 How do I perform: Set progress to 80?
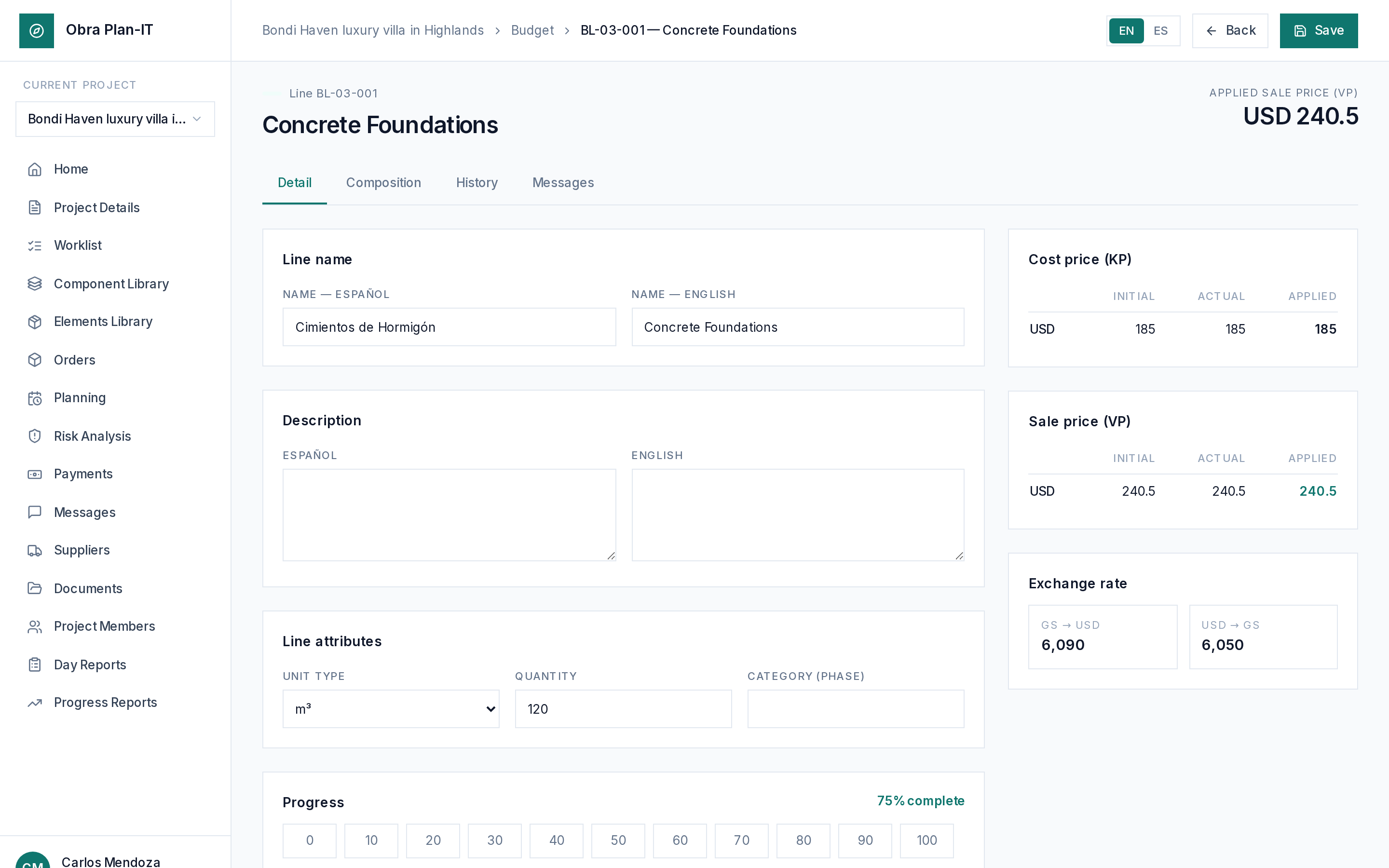click(803, 841)
